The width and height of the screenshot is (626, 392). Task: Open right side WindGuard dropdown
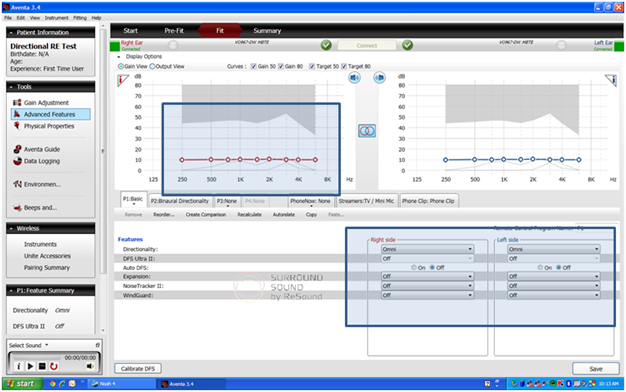427,295
